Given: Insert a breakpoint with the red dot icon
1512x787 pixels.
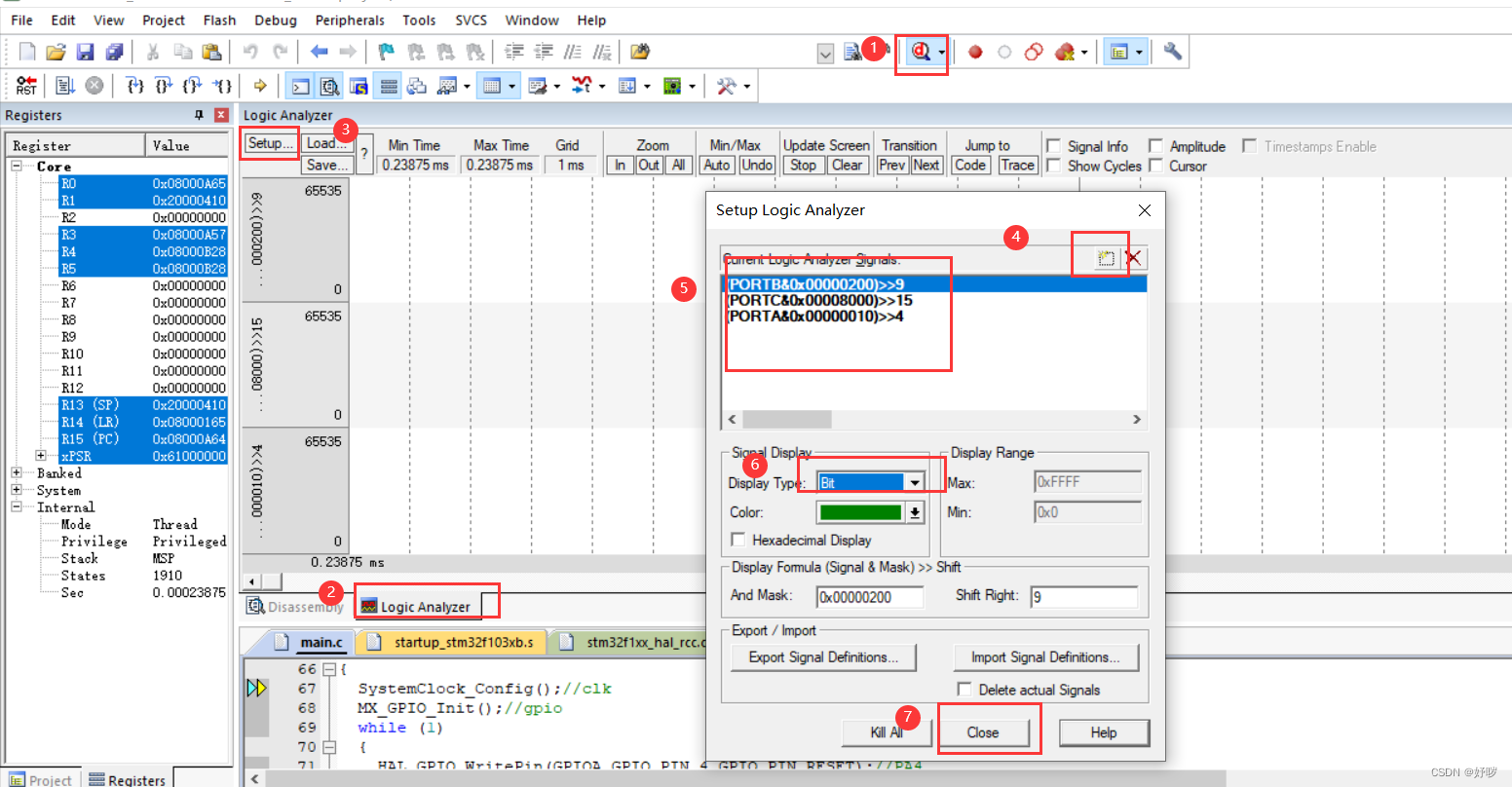Looking at the screenshot, I should point(975,52).
